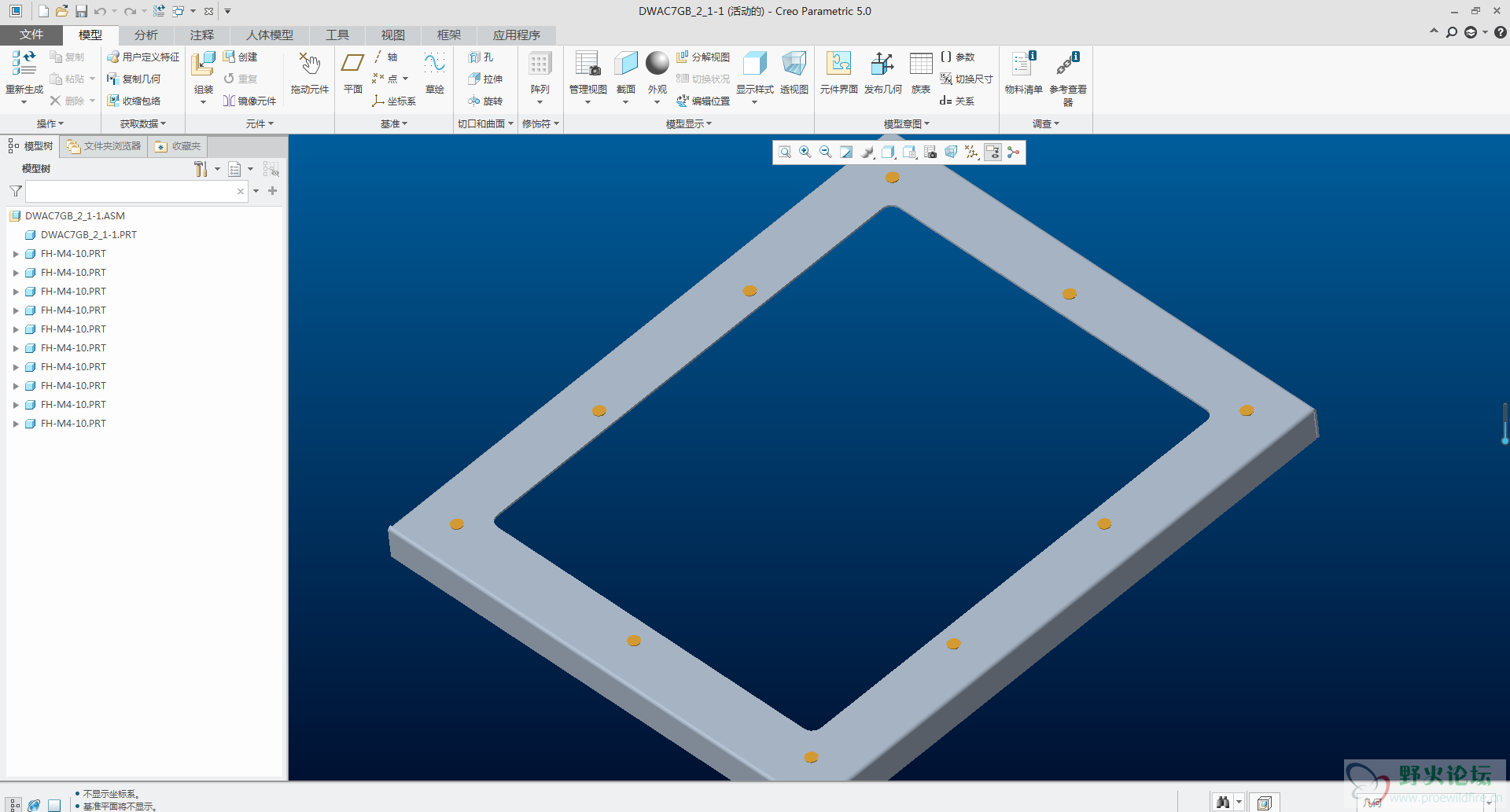Viewport: 1510px width, 812px height.
Task: Switch to the 文件夹浏览器 tab
Action: coord(104,146)
